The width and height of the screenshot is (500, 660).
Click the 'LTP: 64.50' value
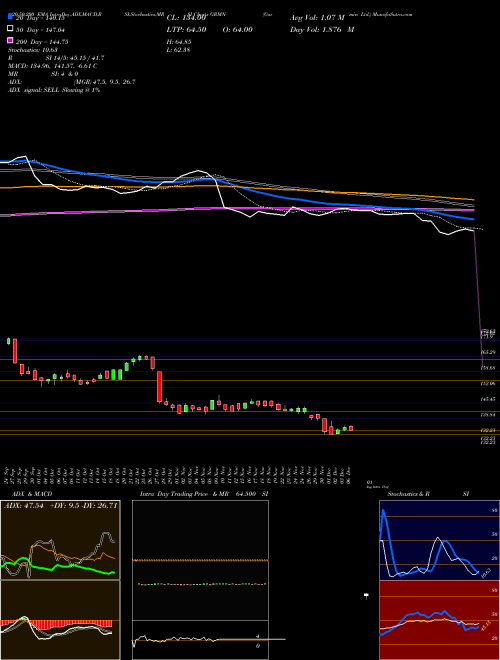186,29
